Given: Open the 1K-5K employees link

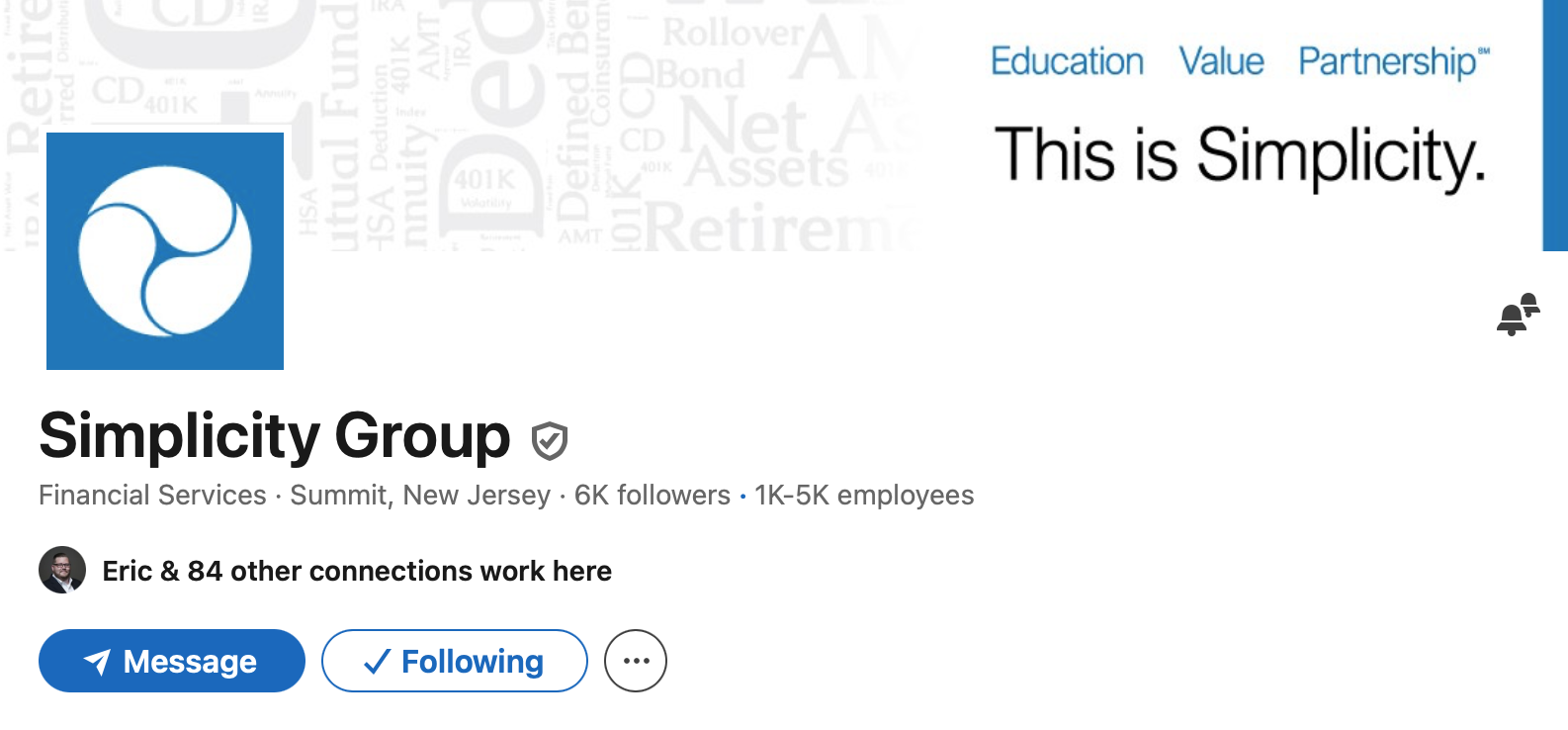Looking at the screenshot, I should tap(864, 495).
